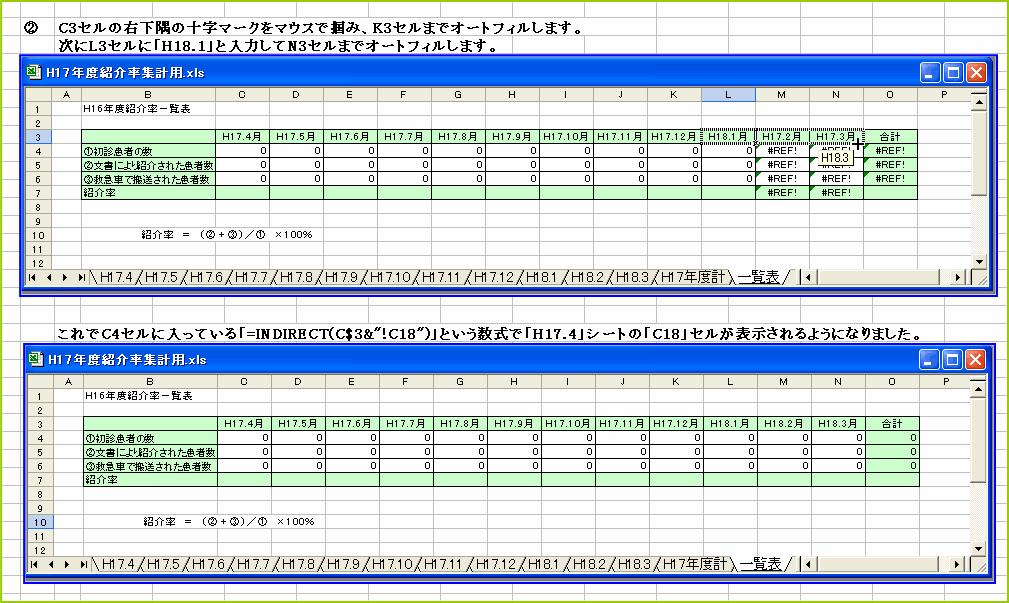The width and height of the screenshot is (1009, 603).
Task: Click the right arrow of the lower horizontal scrollbar
Action: (x=958, y=563)
